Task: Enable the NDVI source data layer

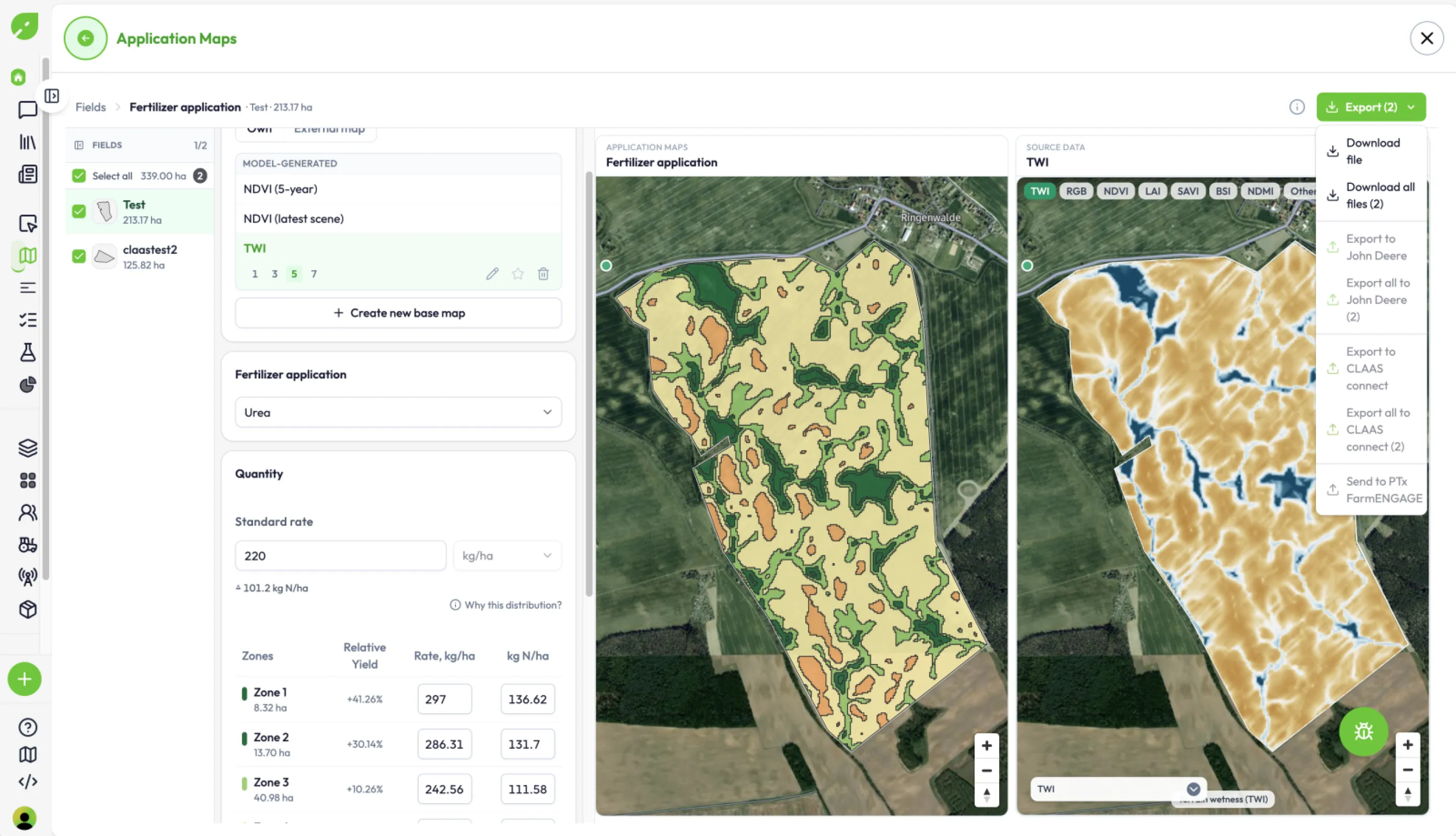Action: pyautogui.click(x=1115, y=191)
